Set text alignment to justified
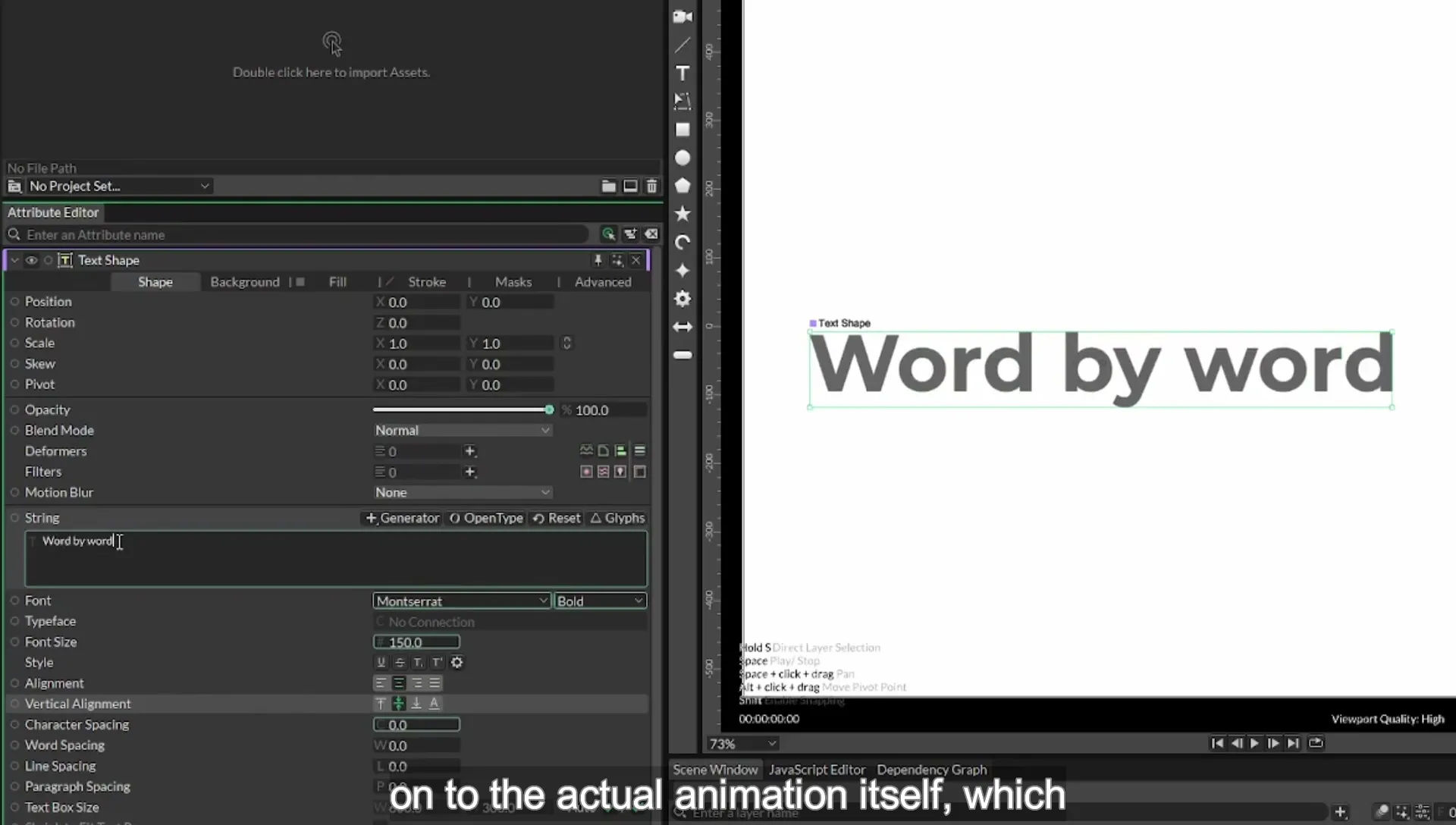The image size is (1456, 825). 435,683
